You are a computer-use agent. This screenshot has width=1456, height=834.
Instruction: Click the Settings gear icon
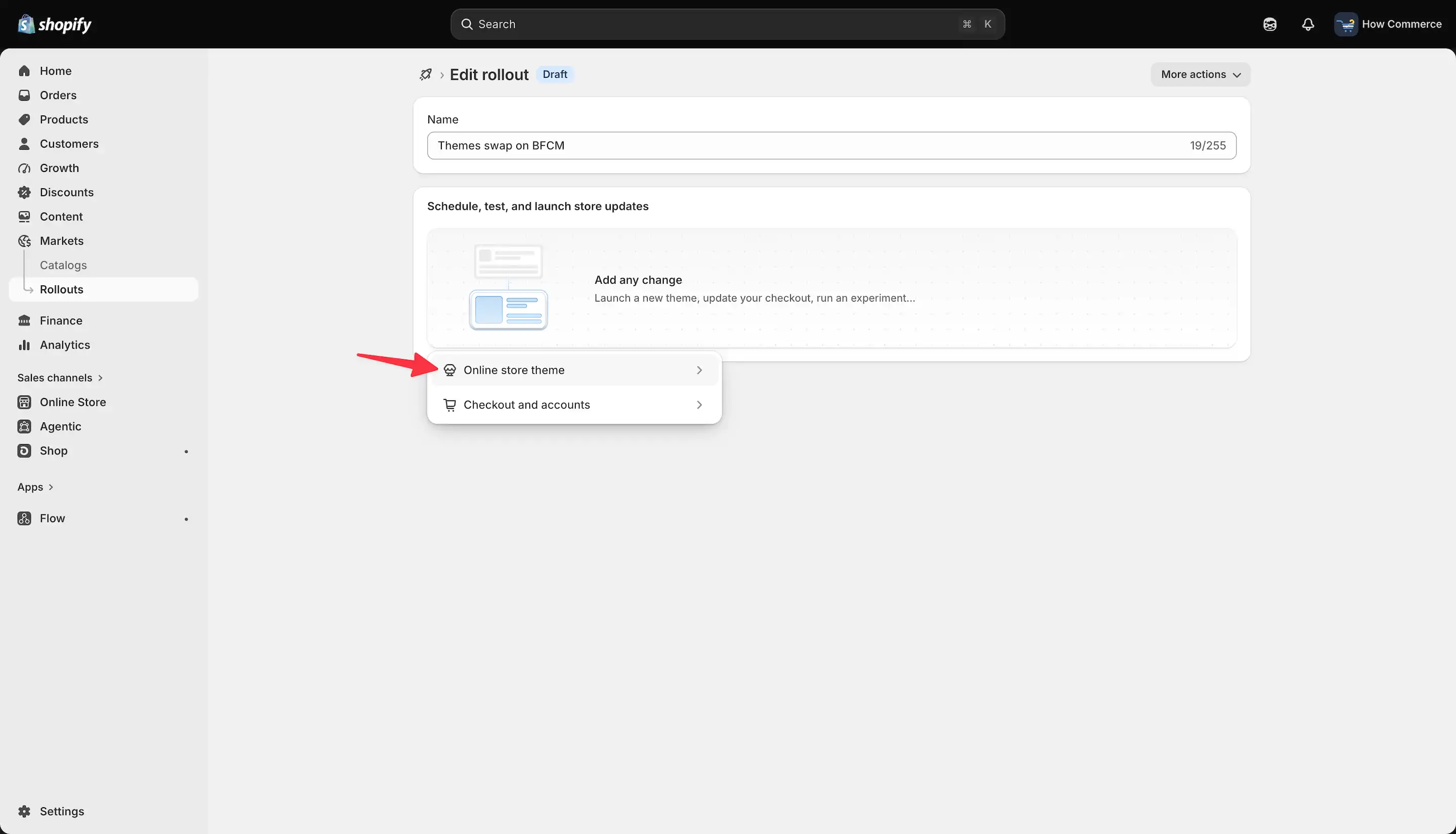tap(24, 811)
